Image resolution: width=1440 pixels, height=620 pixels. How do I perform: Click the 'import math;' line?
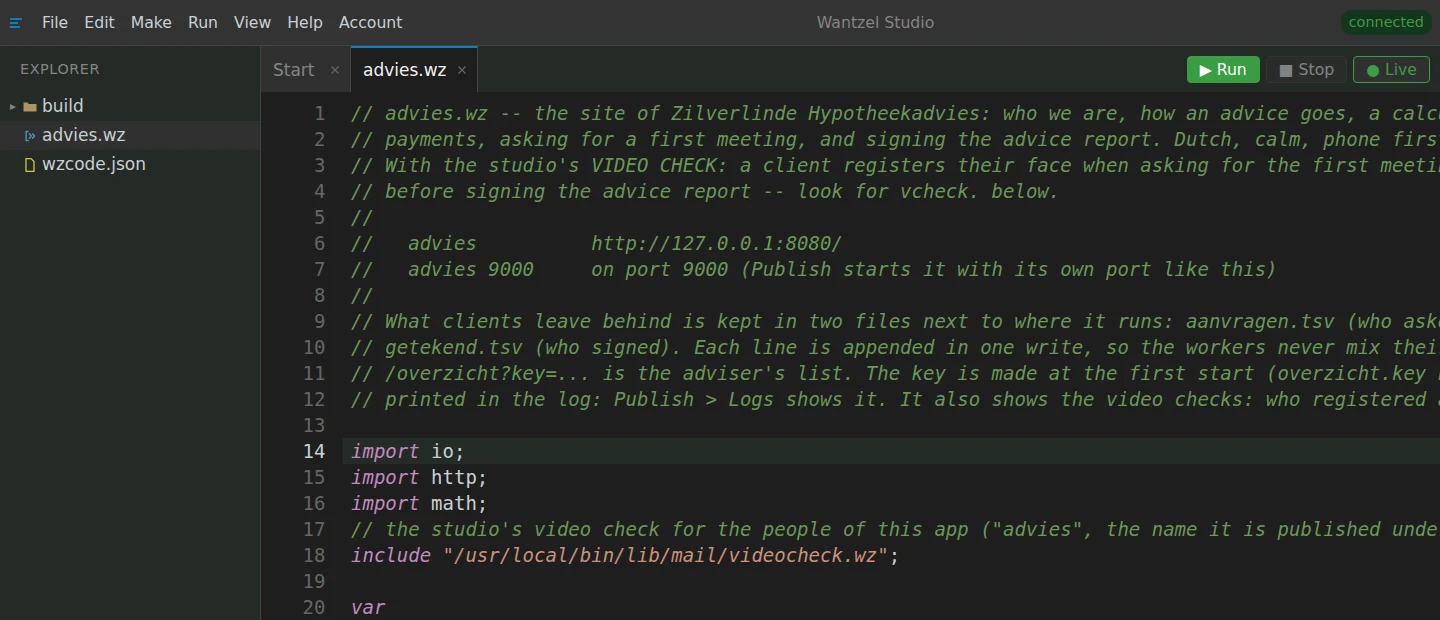(419, 503)
